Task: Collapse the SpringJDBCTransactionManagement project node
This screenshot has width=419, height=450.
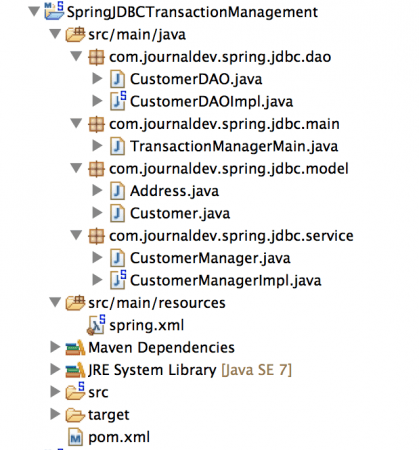Action: pos(34,12)
